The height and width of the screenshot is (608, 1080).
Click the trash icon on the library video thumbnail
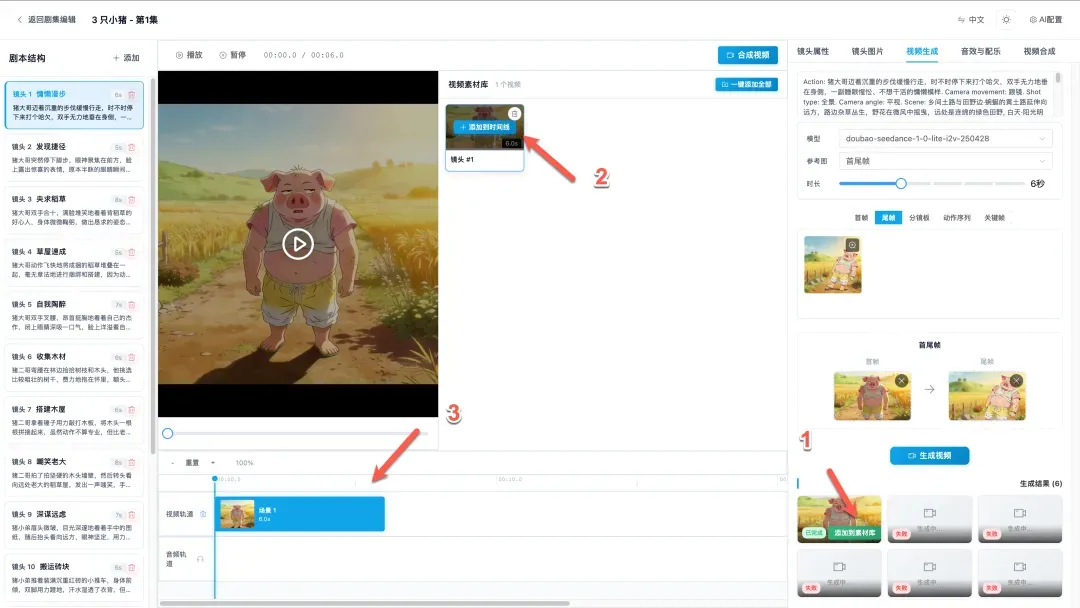coord(514,114)
